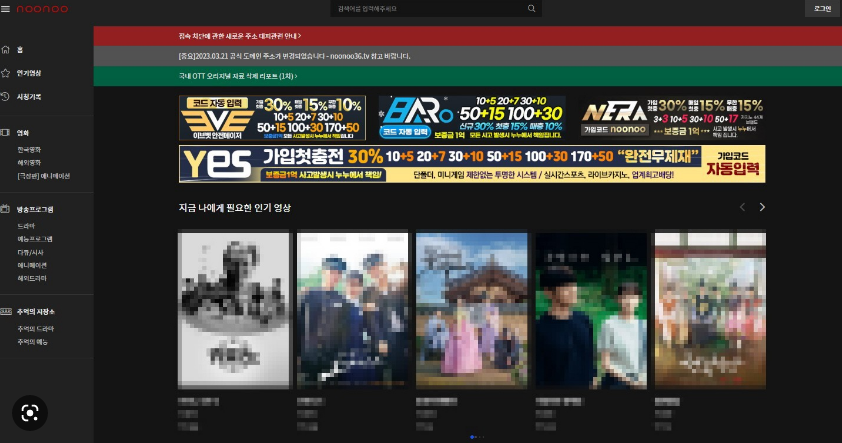Click the BARO advertisement banner
This screenshot has height=443, width=842.
pos(472,118)
